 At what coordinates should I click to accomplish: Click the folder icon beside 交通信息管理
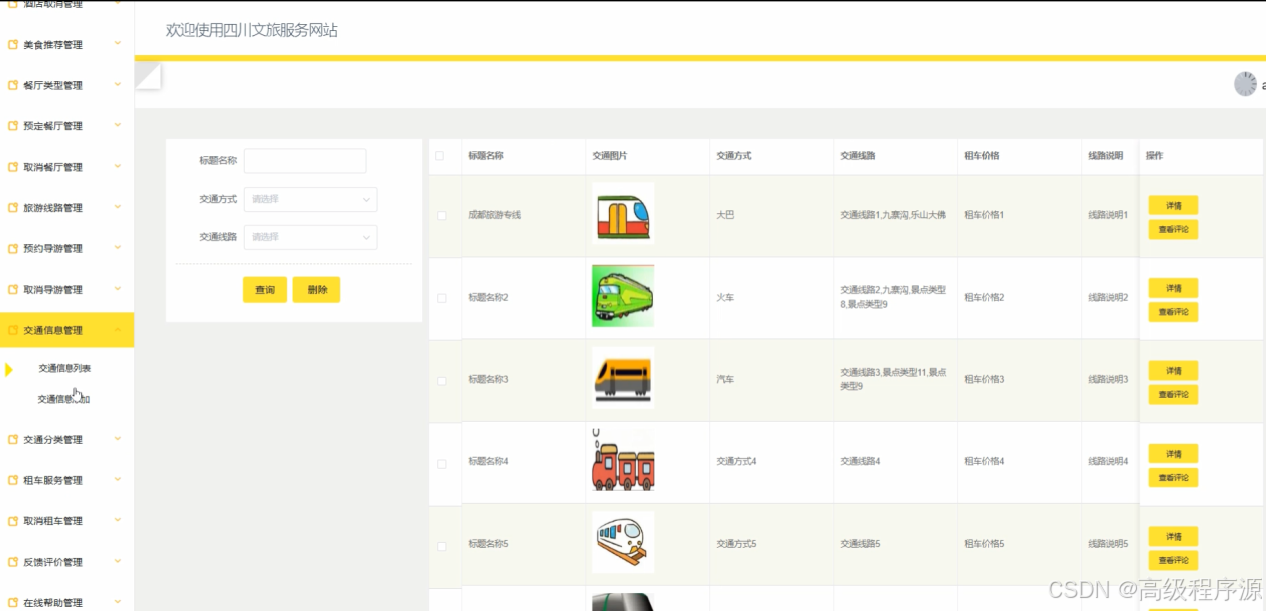tap(13, 330)
